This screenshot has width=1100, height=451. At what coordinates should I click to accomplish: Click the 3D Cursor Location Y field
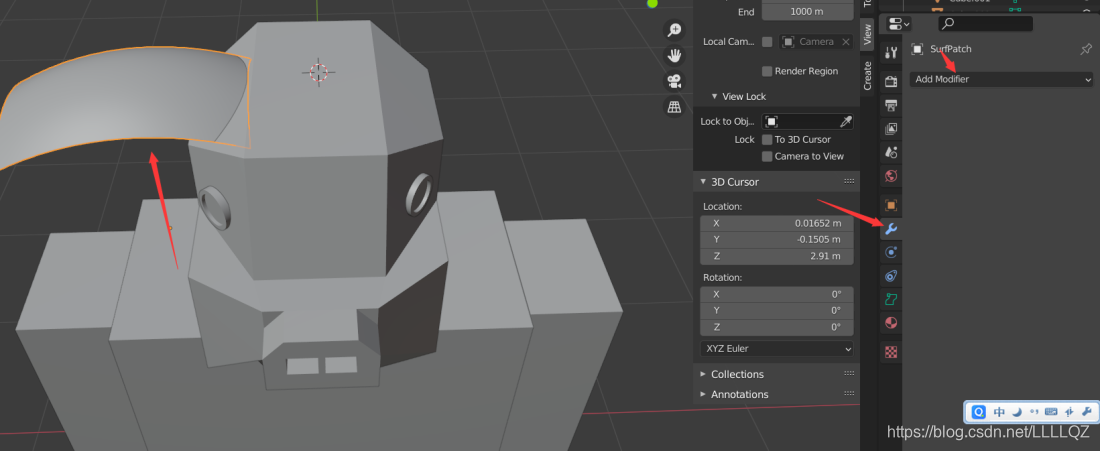(x=777, y=240)
